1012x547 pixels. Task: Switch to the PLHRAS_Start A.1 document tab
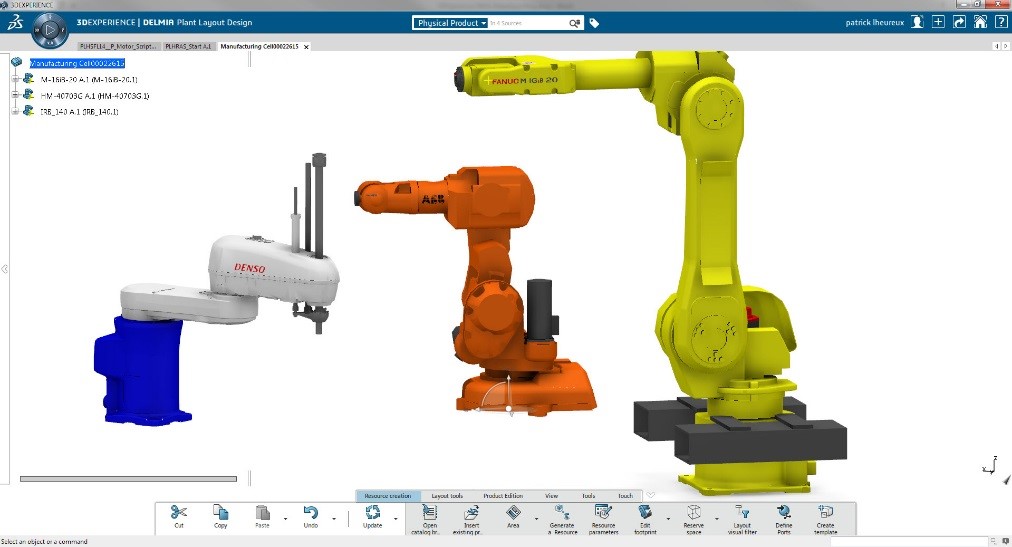pos(190,46)
